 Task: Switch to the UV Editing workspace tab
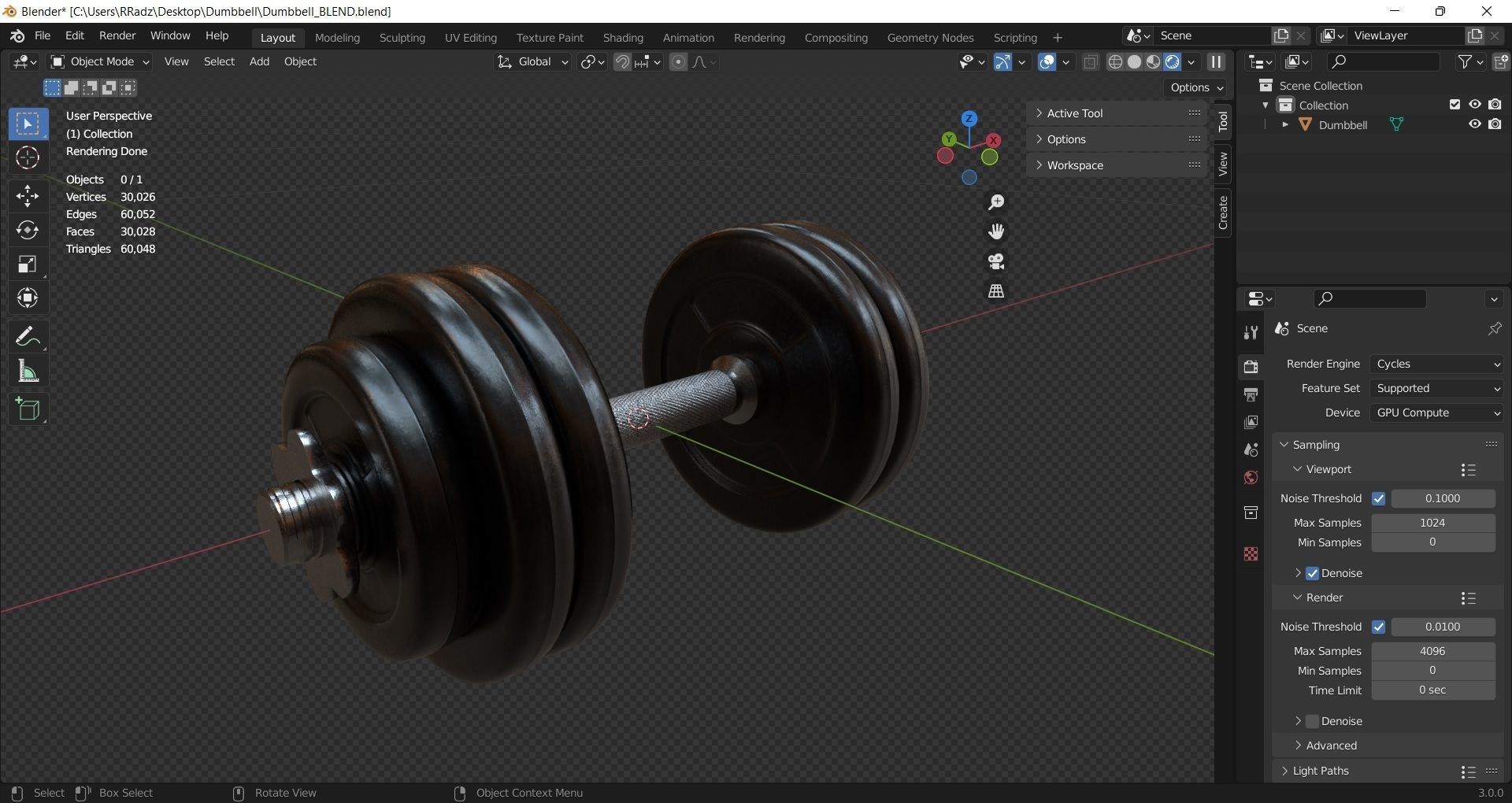tap(471, 38)
